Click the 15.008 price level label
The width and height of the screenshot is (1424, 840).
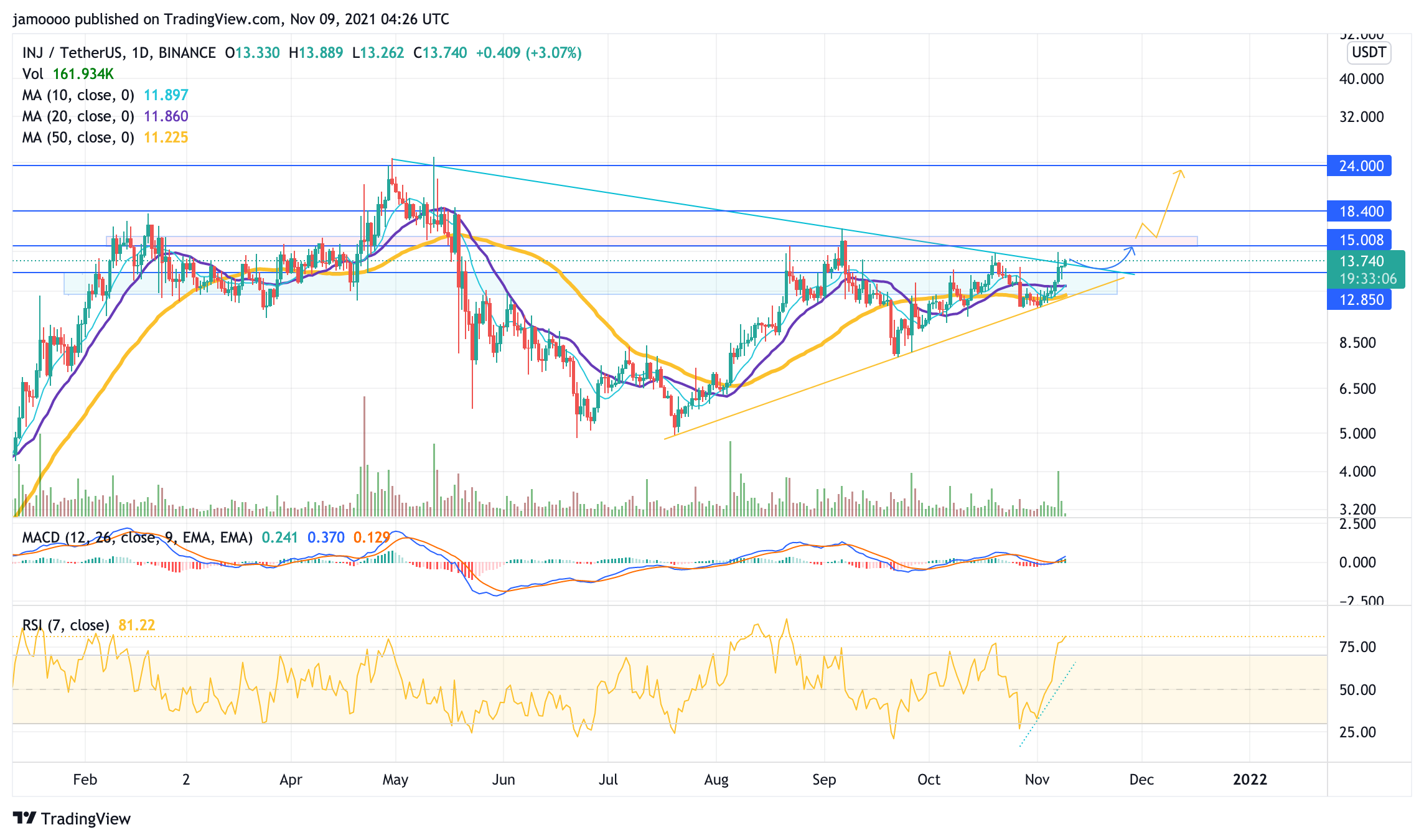tap(1359, 240)
